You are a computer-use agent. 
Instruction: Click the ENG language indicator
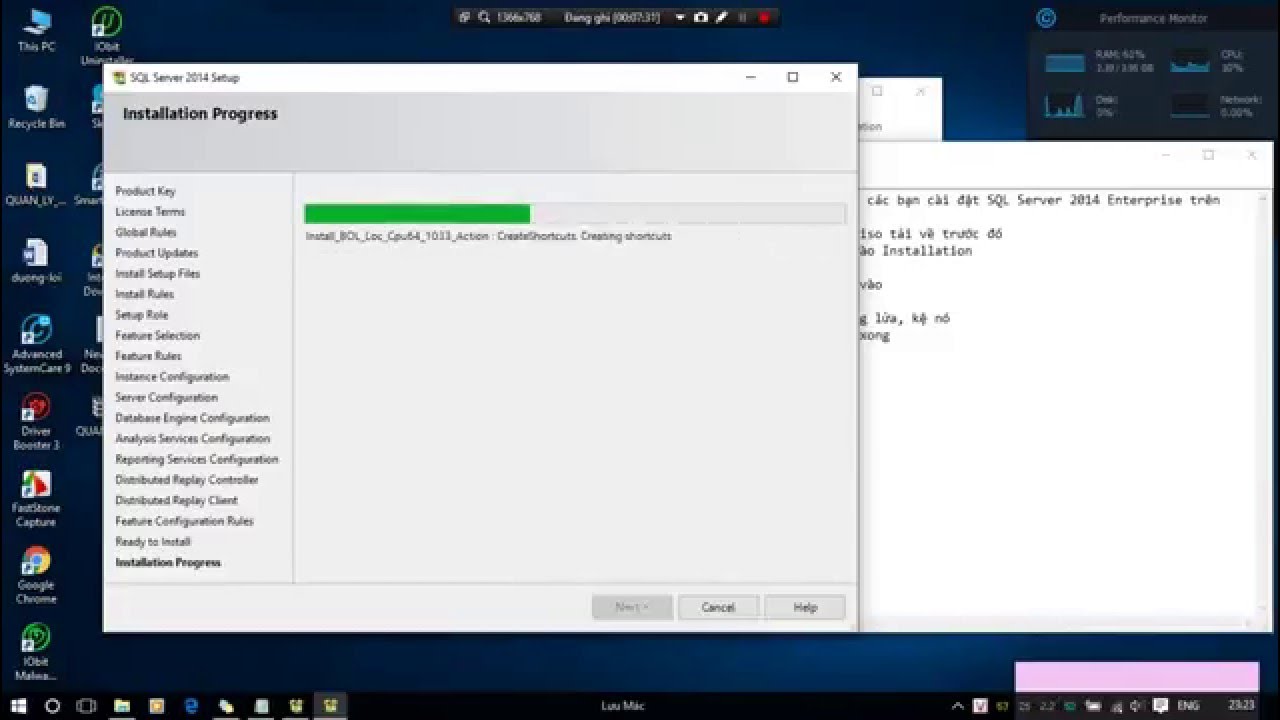tap(1188, 705)
